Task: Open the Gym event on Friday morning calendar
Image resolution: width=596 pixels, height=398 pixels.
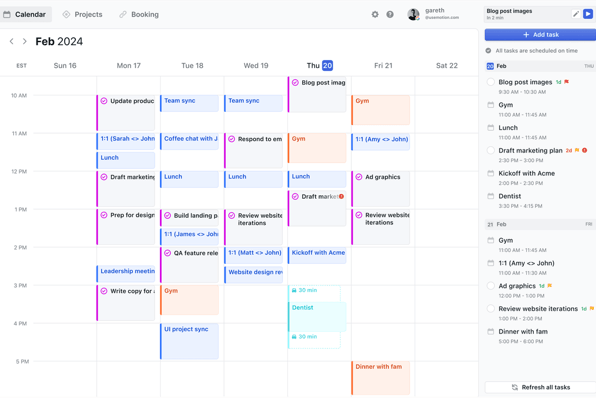Action: tap(381, 110)
